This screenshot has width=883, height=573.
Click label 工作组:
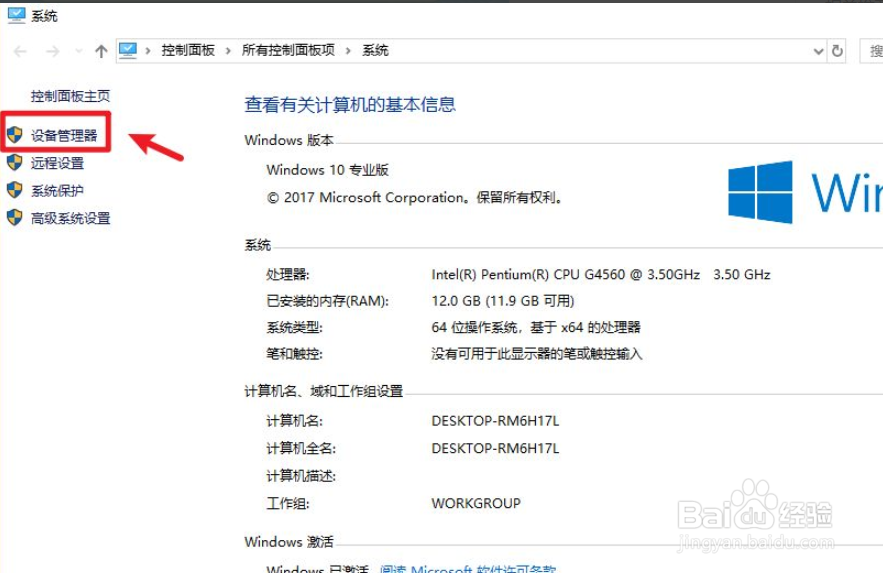pyautogui.click(x=287, y=503)
